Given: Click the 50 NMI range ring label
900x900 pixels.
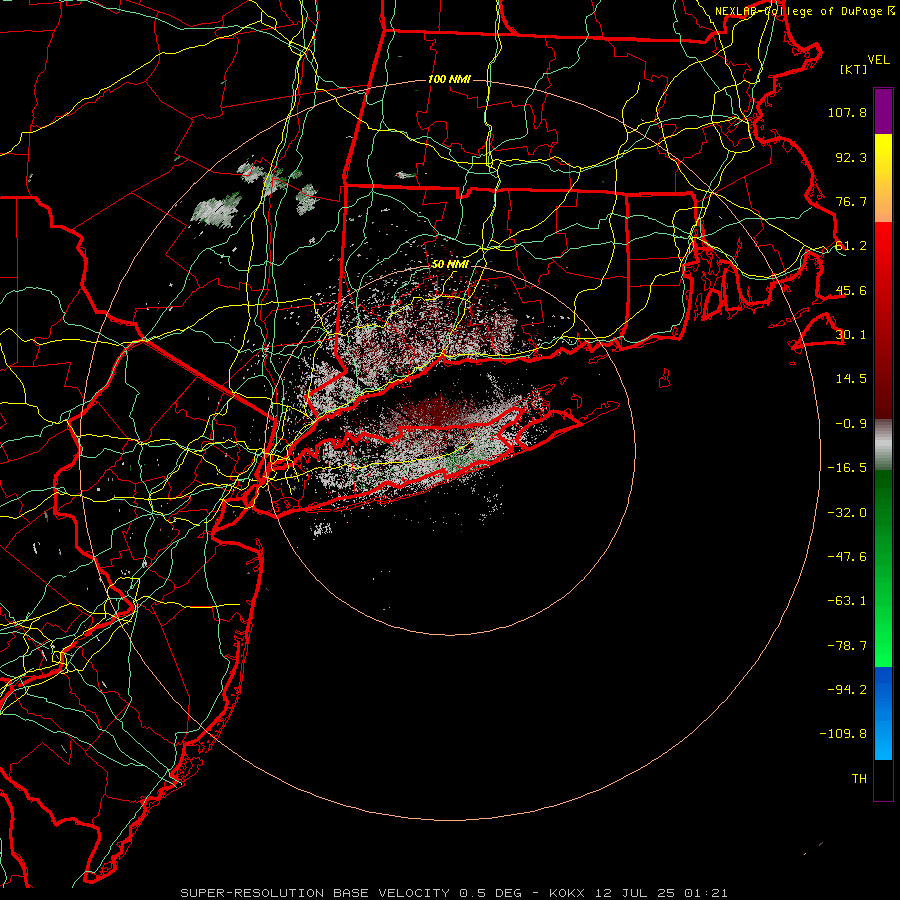Looking at the screenshot, I should [x=451, y=265].
